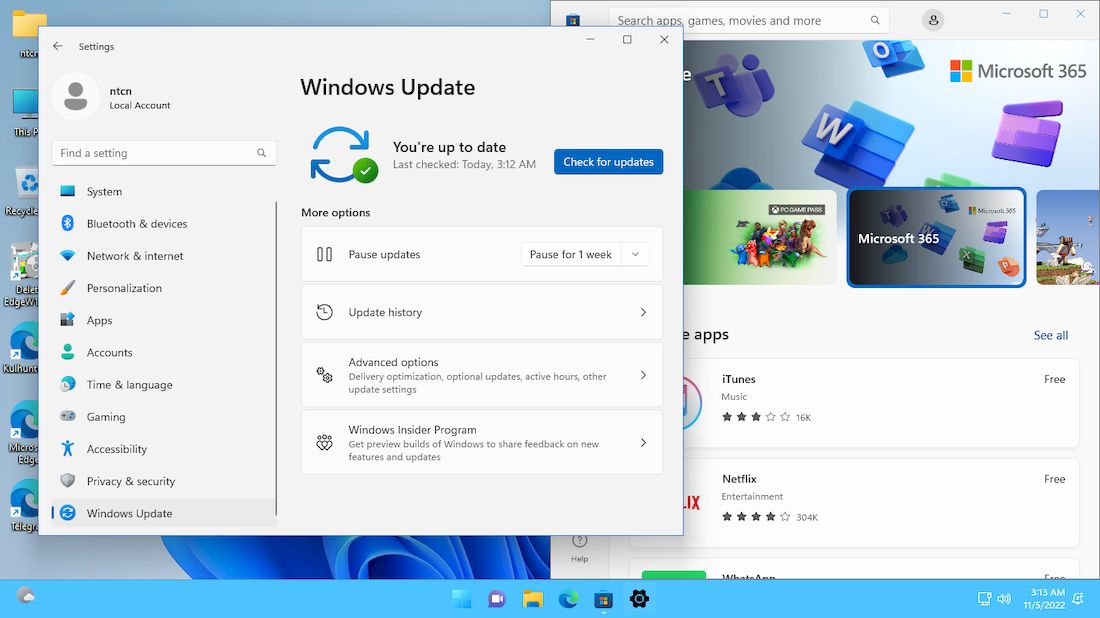Click the Advanced options gears icon
The image size is (1100, 618).
(324, 375)
